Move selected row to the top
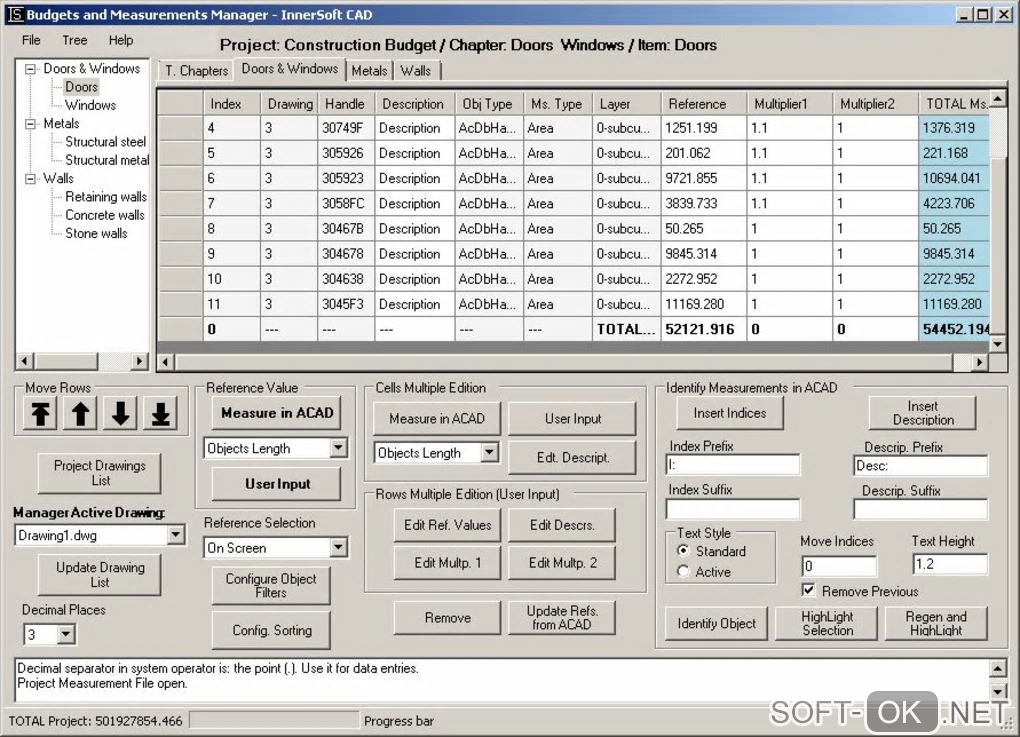This screenshot has height=737, width=1020. (x=40, y=414)
